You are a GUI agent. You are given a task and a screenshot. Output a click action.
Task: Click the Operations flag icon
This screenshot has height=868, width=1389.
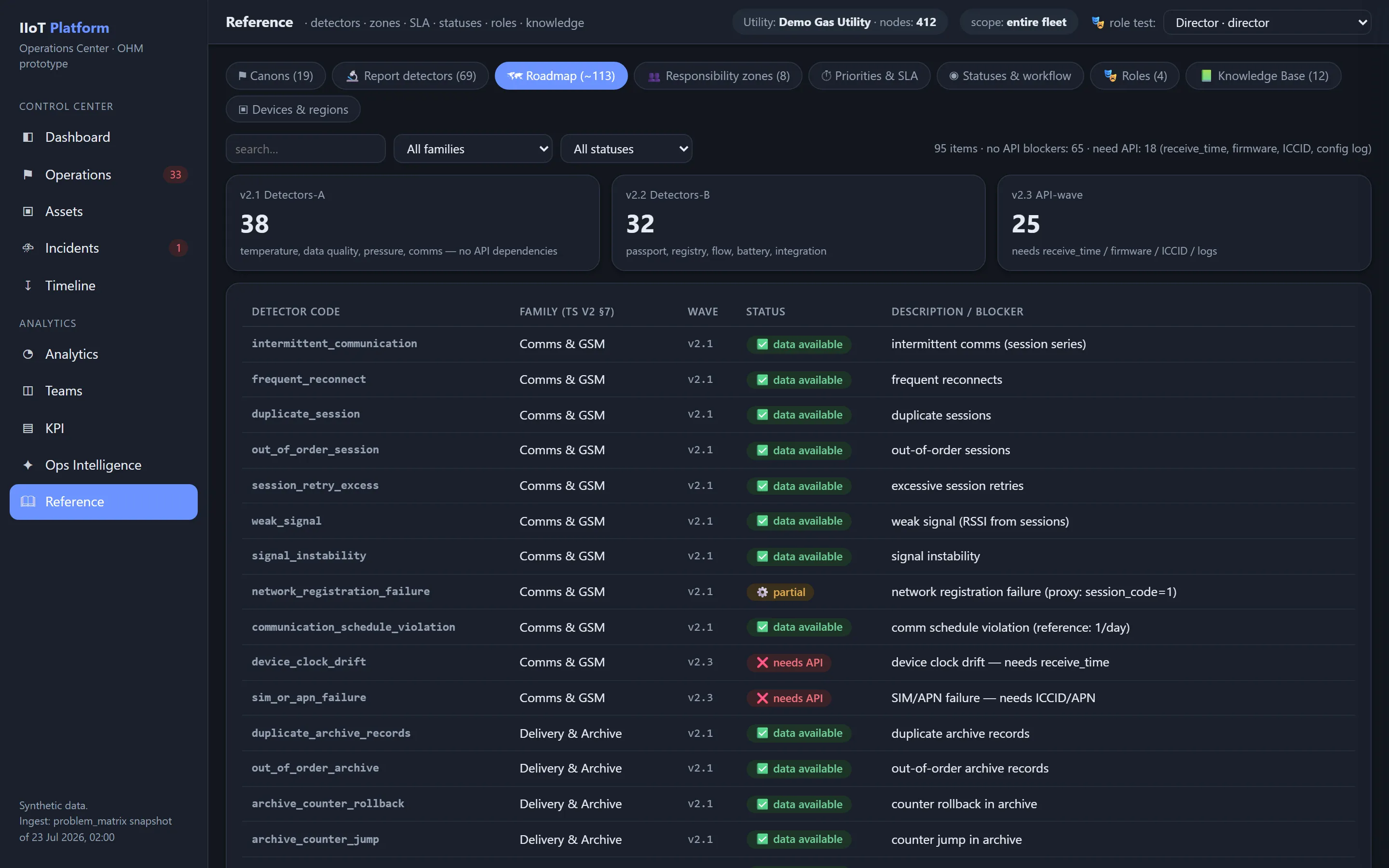pos(27,175)
